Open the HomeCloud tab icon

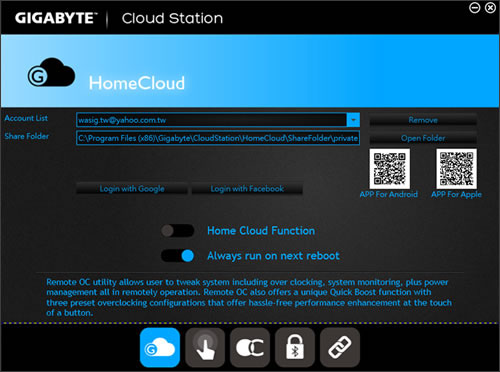click(x=160, y=347)
